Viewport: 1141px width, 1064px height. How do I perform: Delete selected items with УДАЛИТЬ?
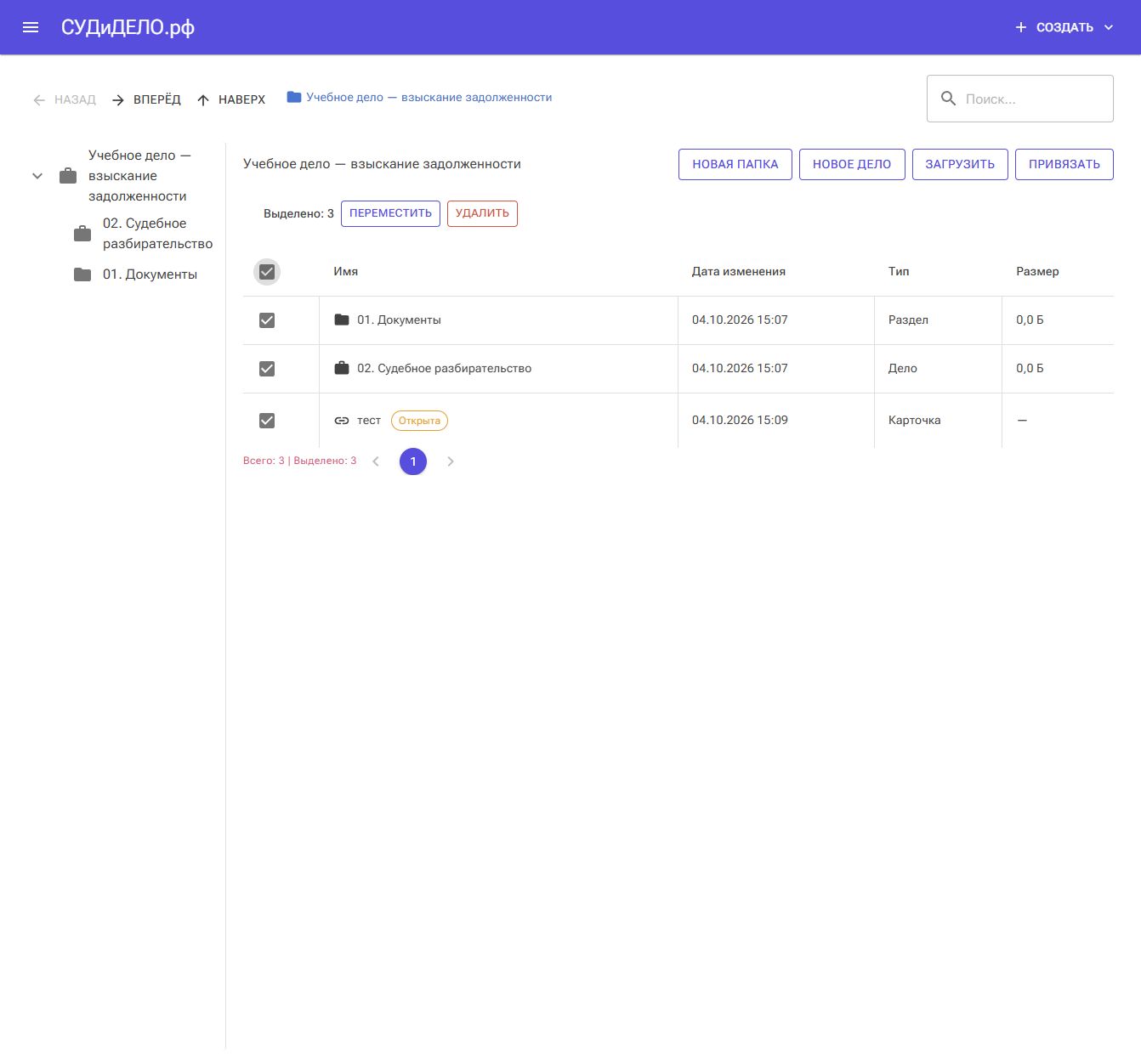pos(482,213)
